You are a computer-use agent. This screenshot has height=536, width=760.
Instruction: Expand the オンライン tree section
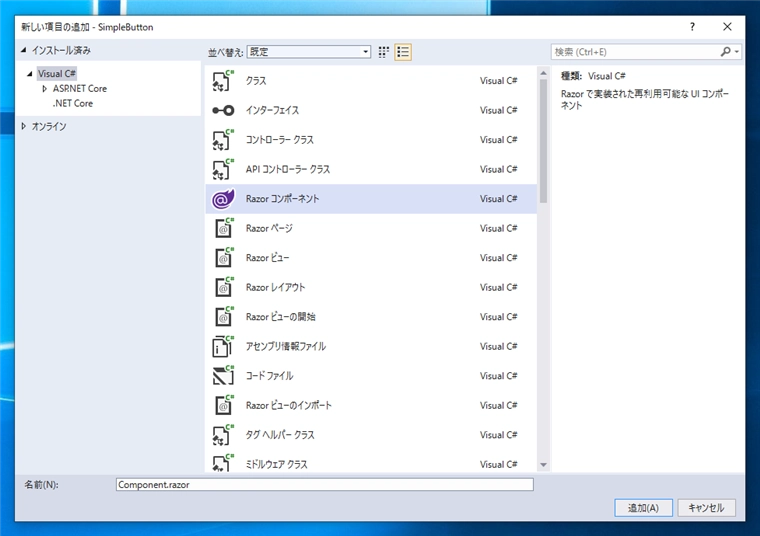(x=23, y=126)
